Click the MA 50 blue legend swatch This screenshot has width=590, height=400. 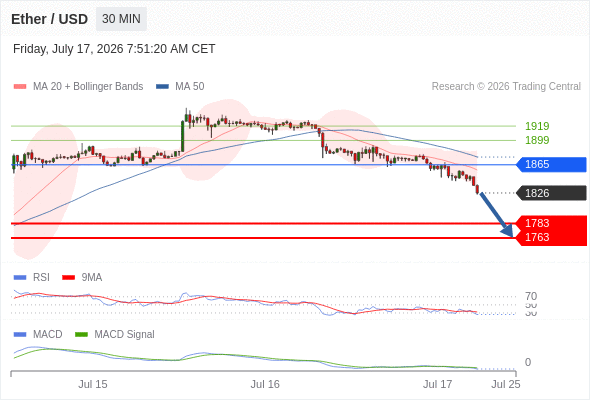(163, 87)
